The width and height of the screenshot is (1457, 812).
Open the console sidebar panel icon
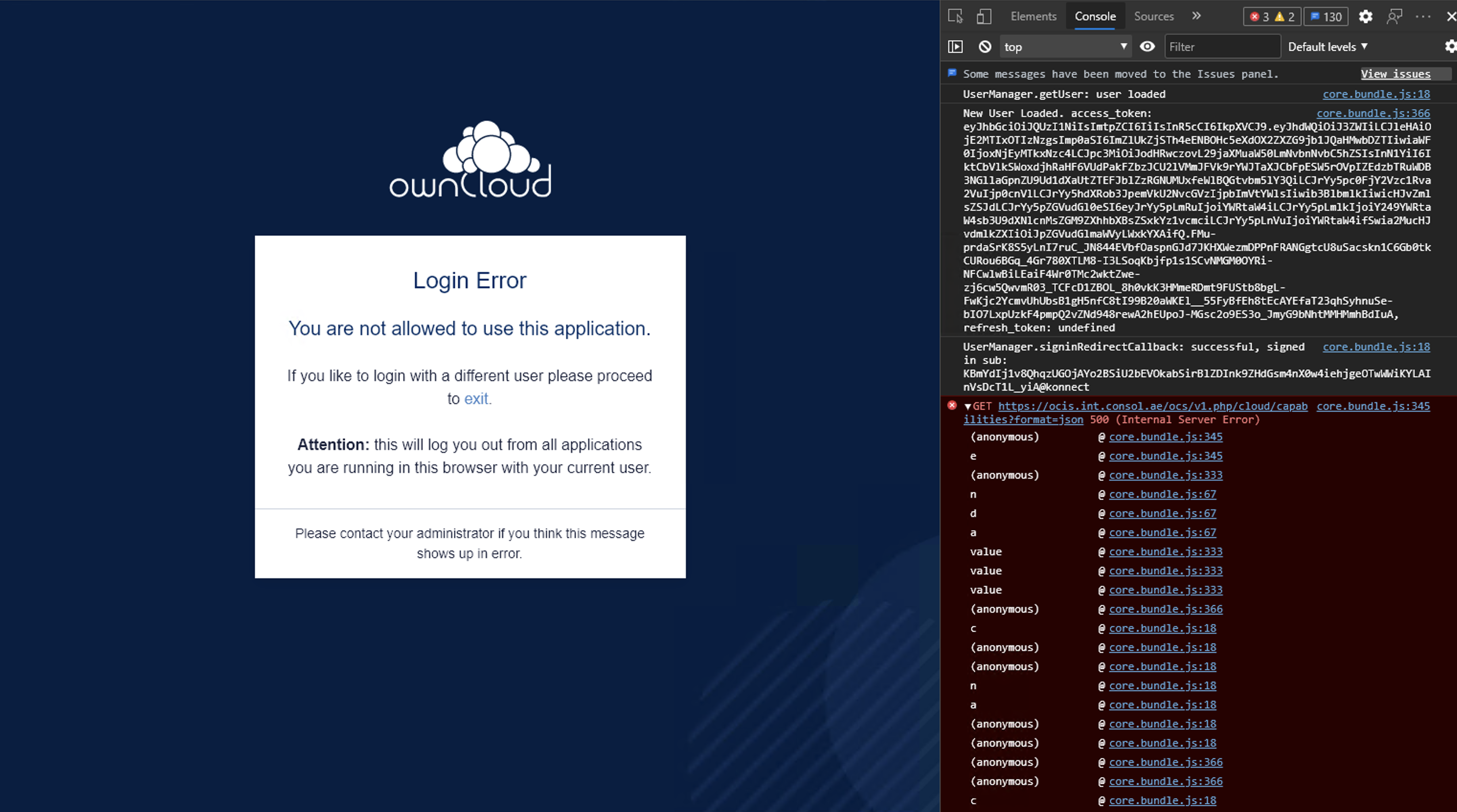point(956,46)
